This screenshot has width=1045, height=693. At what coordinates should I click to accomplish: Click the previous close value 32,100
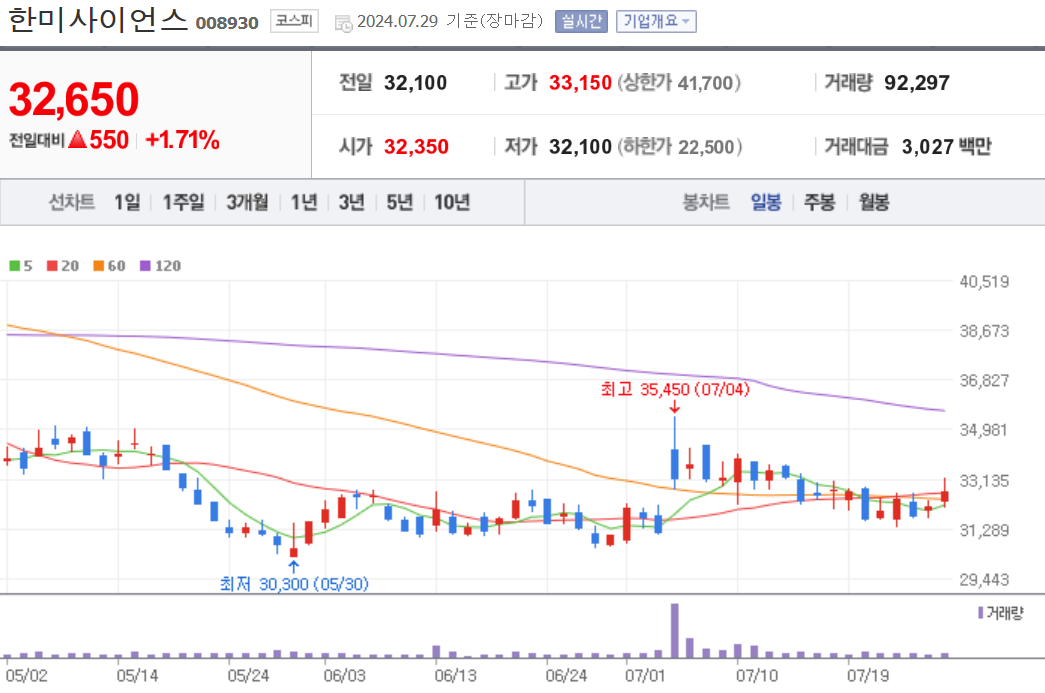click(415, 83)
